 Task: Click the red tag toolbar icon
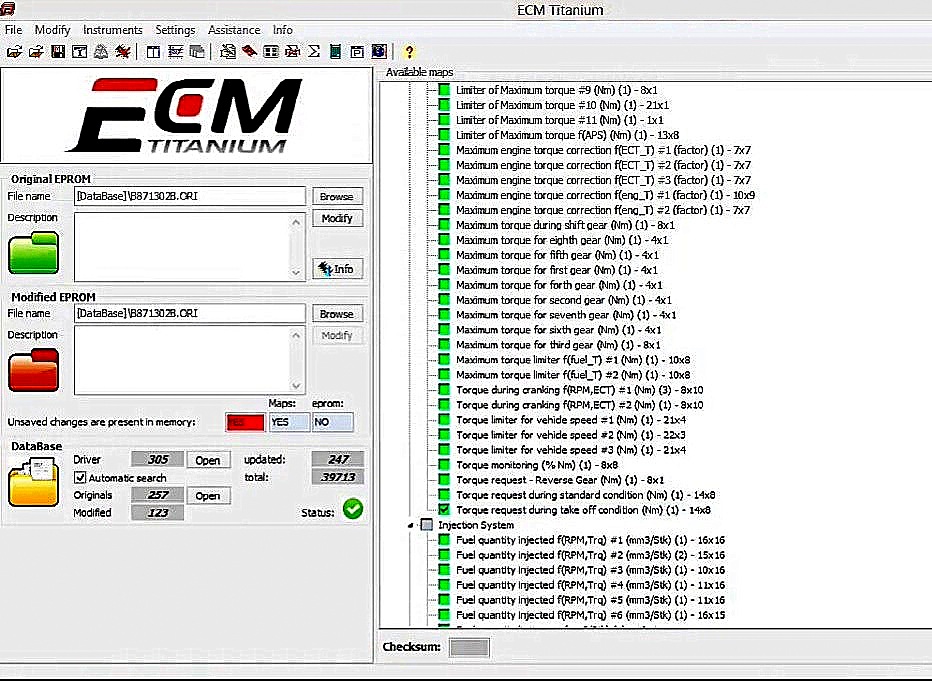pos(249,52)
